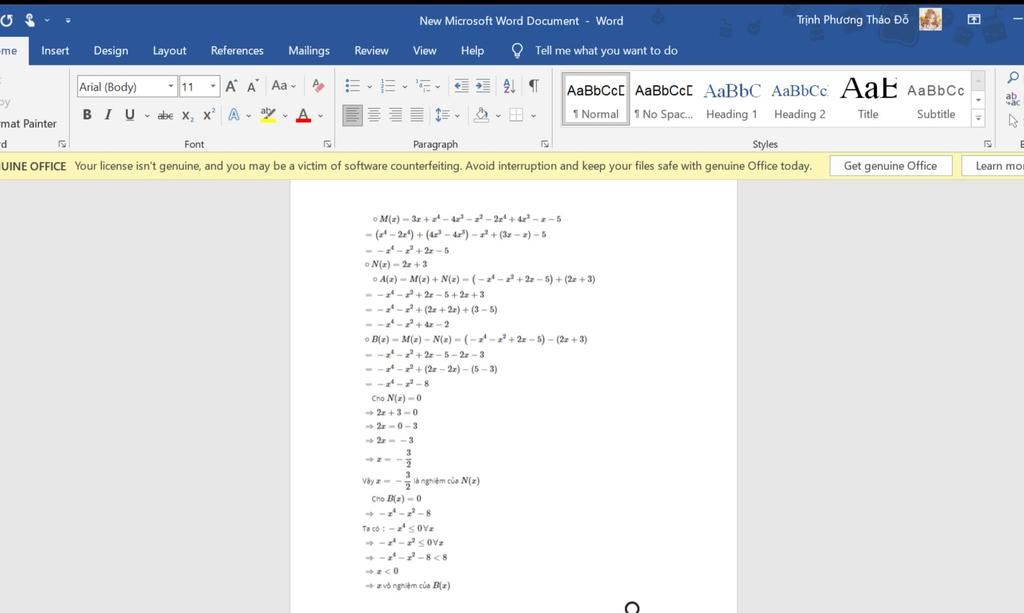Image resolution: width=1024 pixels, height=613 pixels.
Task: Click Numbering list icon
Action: coord(388,86)
